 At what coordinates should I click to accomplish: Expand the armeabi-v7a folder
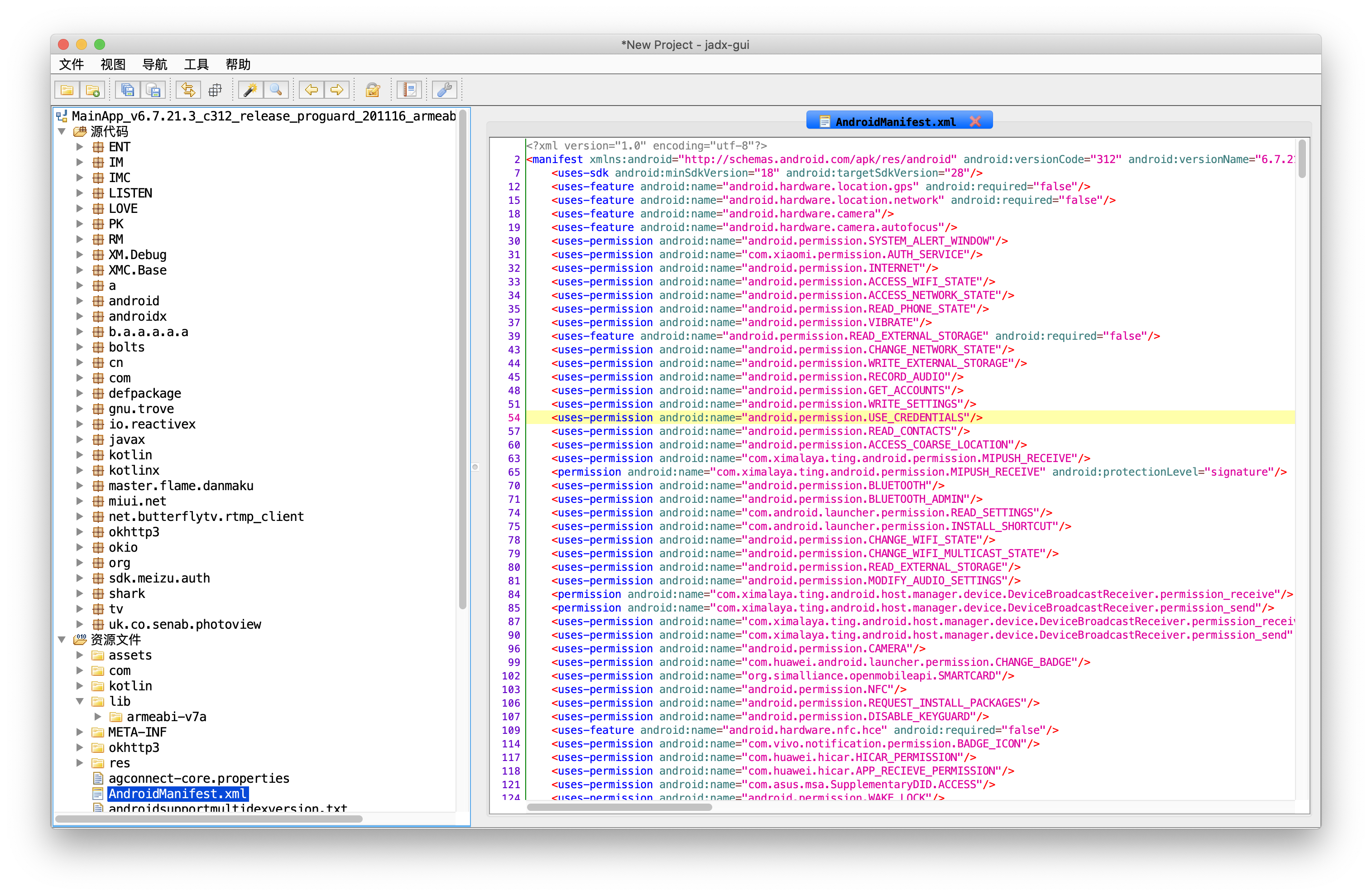point(98,717)
